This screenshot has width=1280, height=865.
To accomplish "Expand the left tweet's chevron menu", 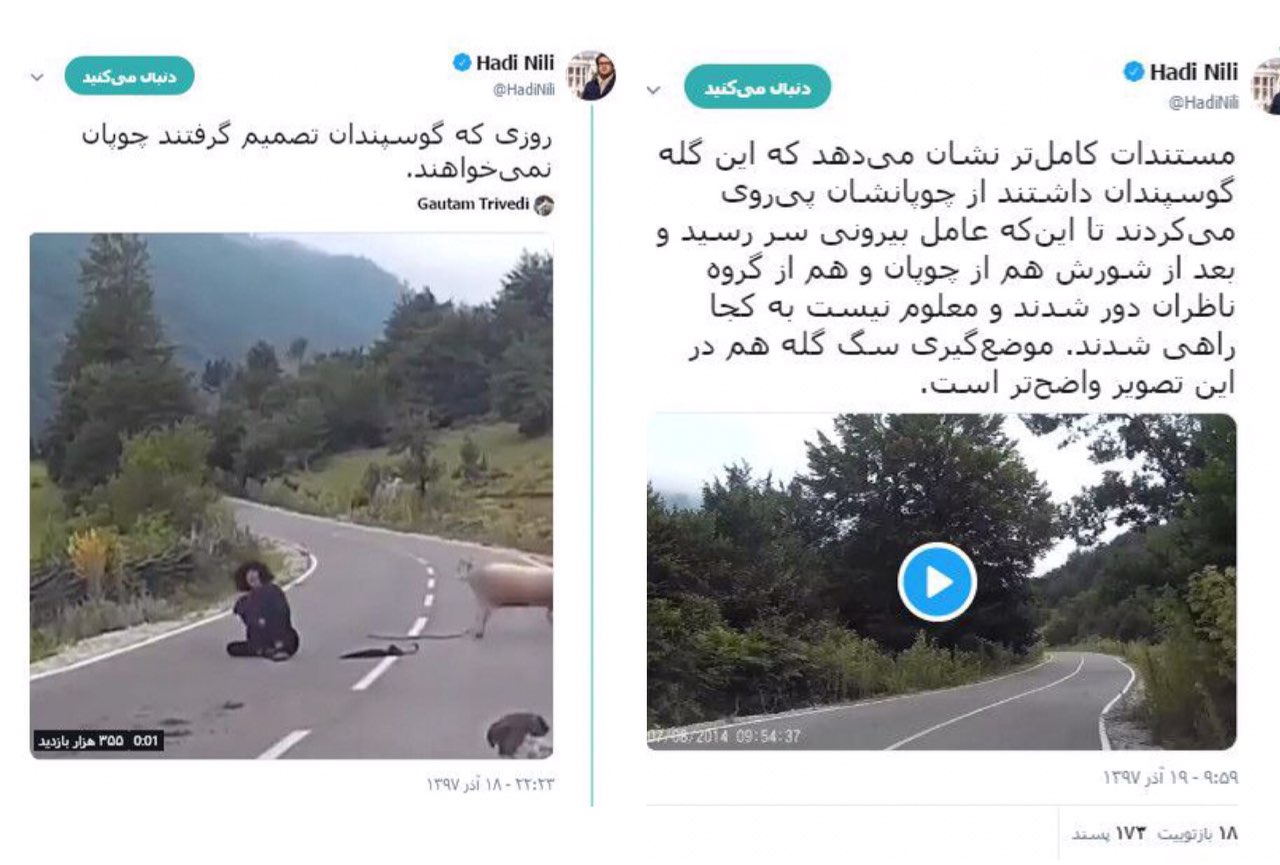I will click(37, 77).
